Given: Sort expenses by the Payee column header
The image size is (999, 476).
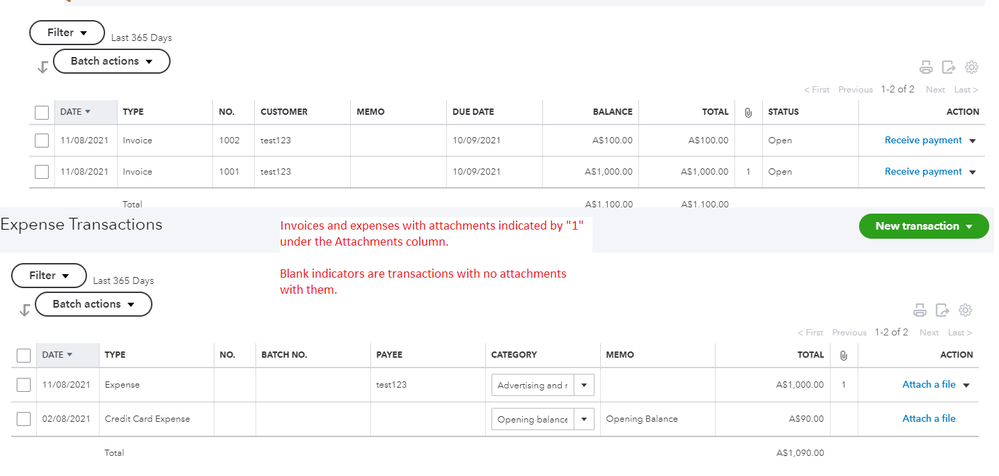Looking at the screenshot, I should point(389,355).
